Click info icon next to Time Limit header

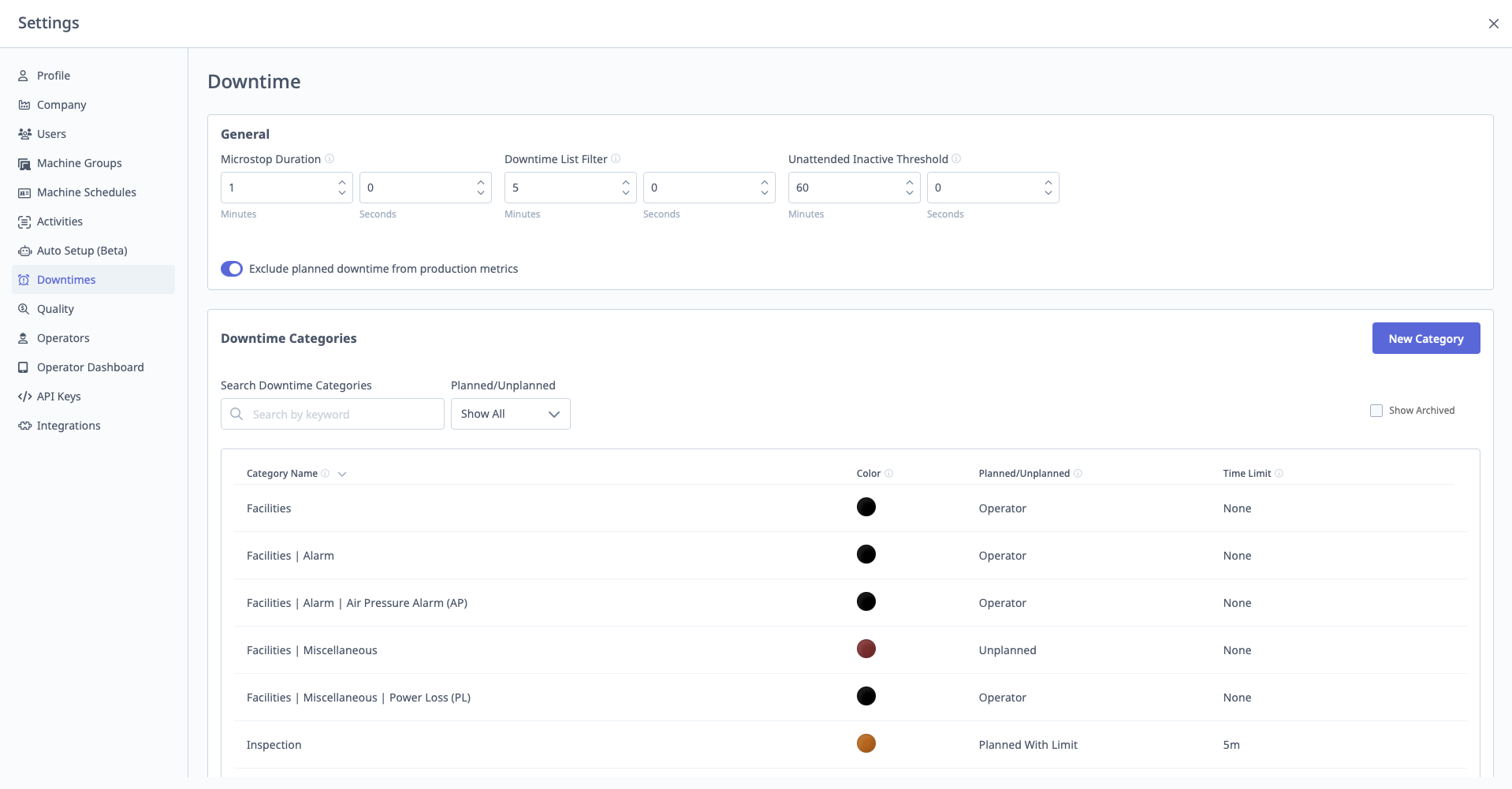coord(1279,473)
